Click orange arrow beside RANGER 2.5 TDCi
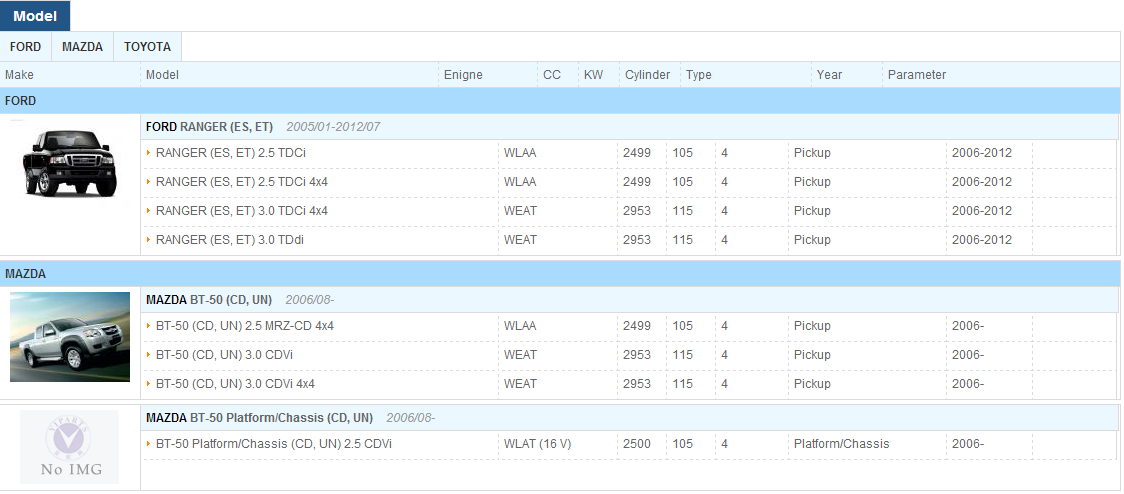This screenshot has width=1124, height=494. pyautogui.click(x=148, y=153)
